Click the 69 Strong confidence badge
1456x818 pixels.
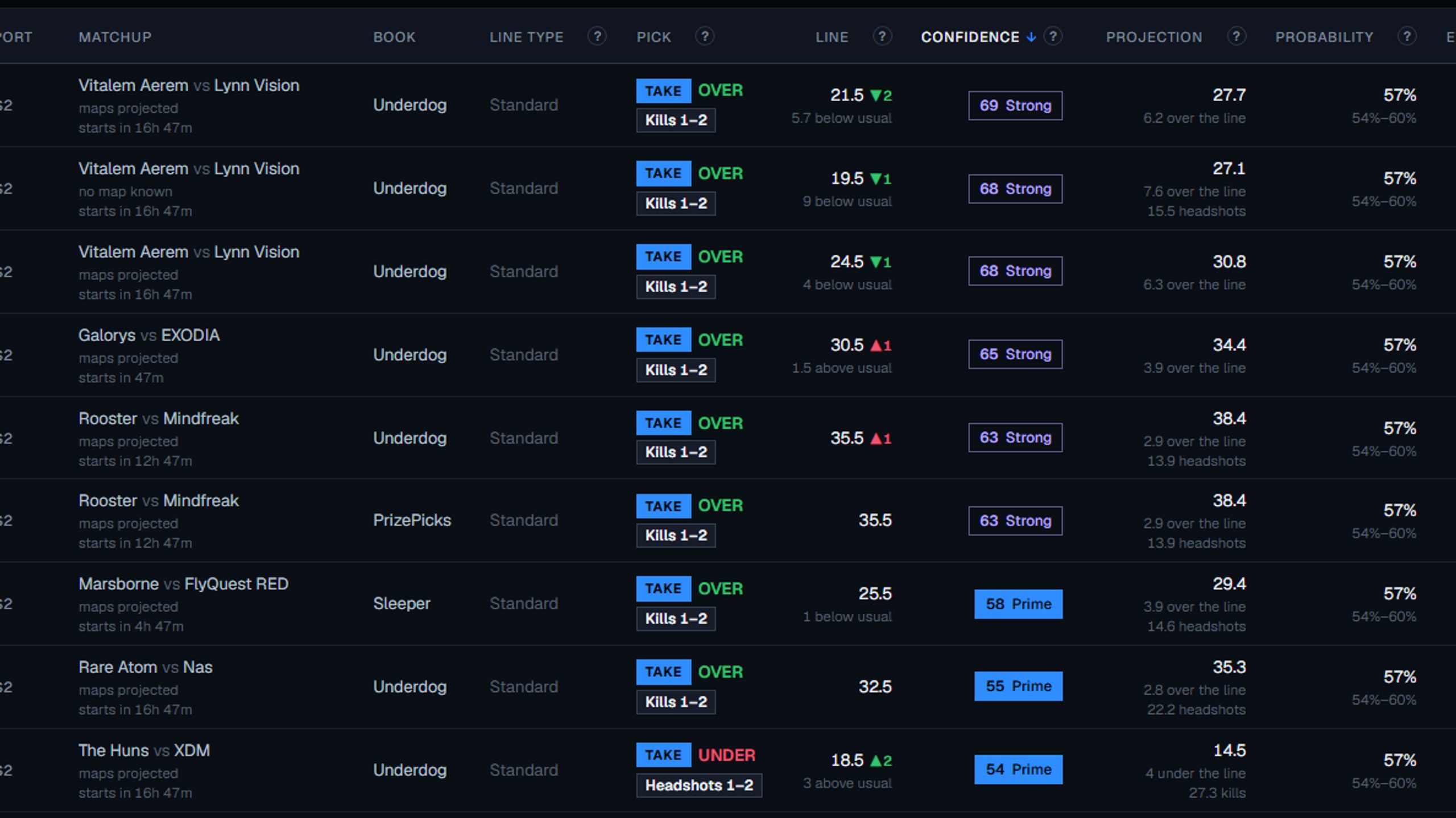coord(1015,106)
